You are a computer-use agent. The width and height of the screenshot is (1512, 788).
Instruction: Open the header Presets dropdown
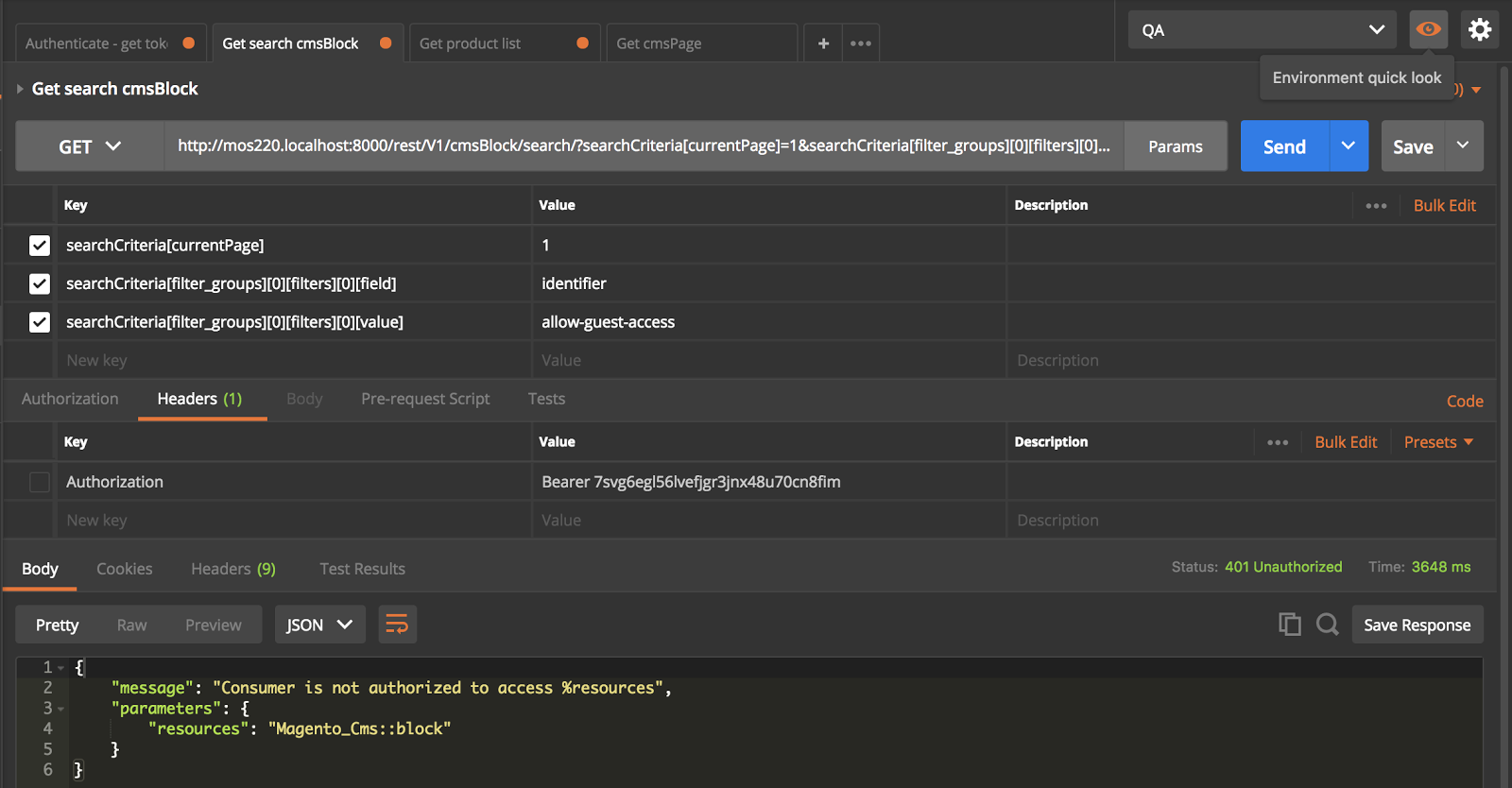click(x=1438, y=442)
